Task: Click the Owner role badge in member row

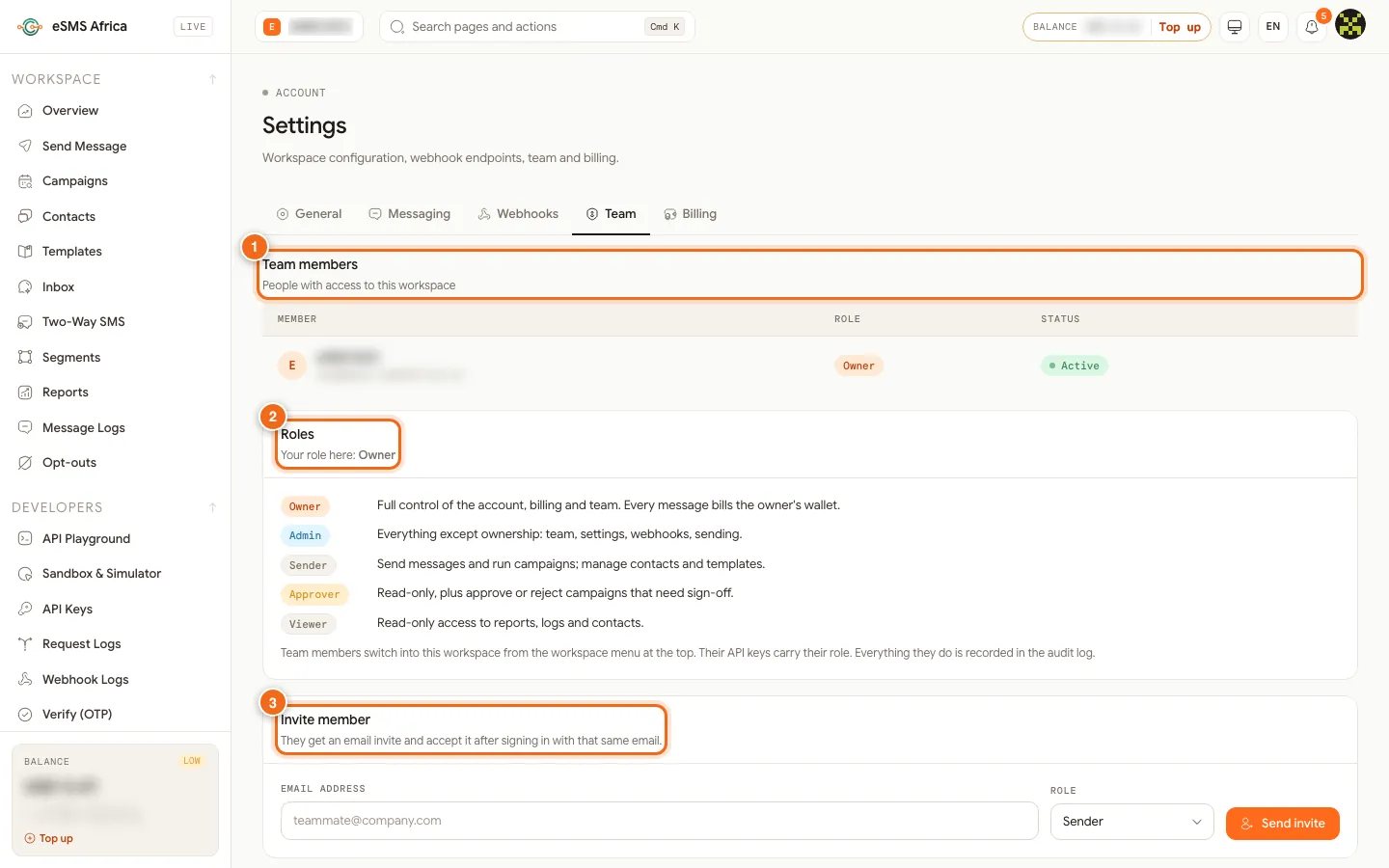Action: tap(858, 366)
